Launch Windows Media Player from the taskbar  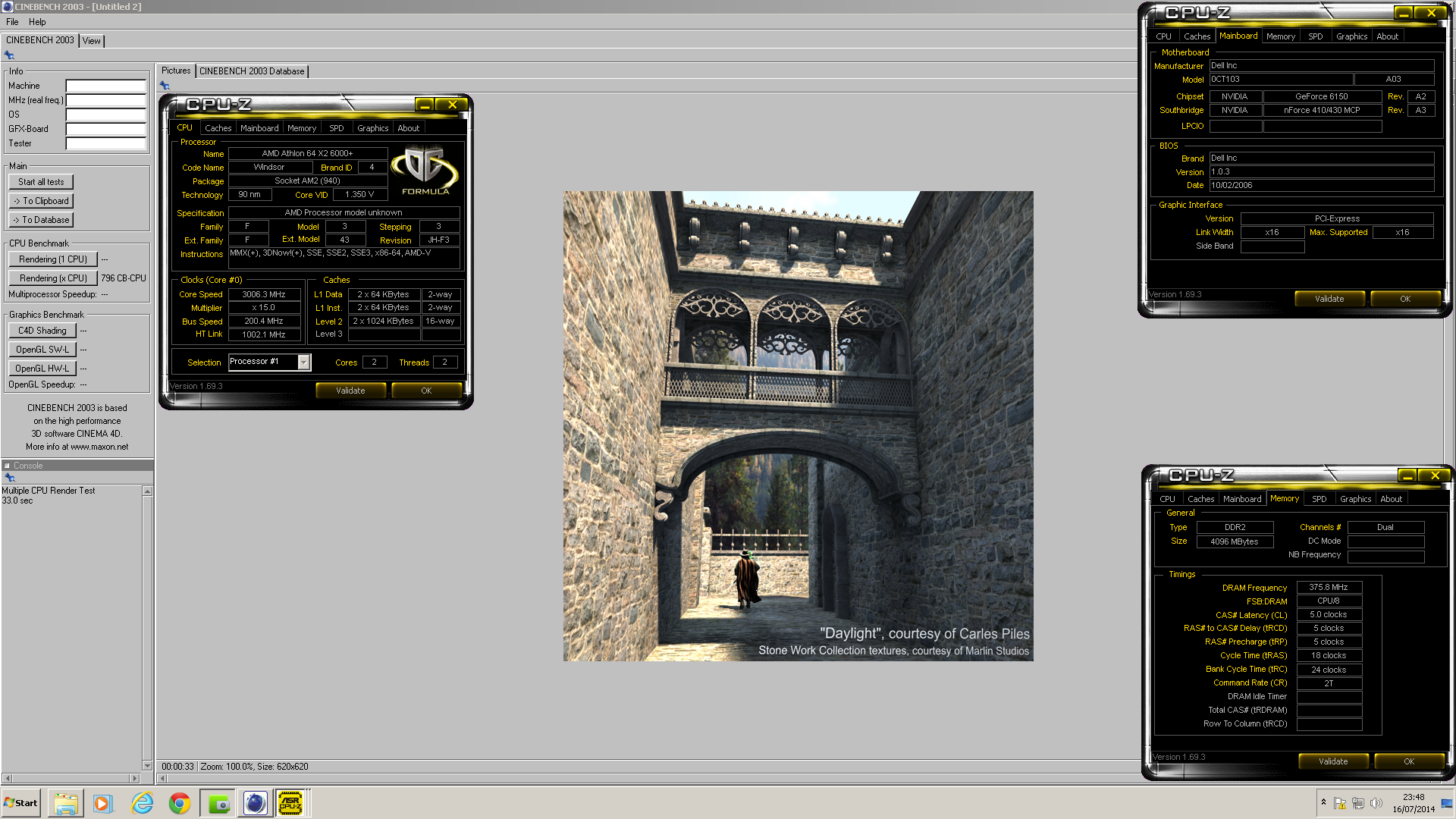point(102,803)
